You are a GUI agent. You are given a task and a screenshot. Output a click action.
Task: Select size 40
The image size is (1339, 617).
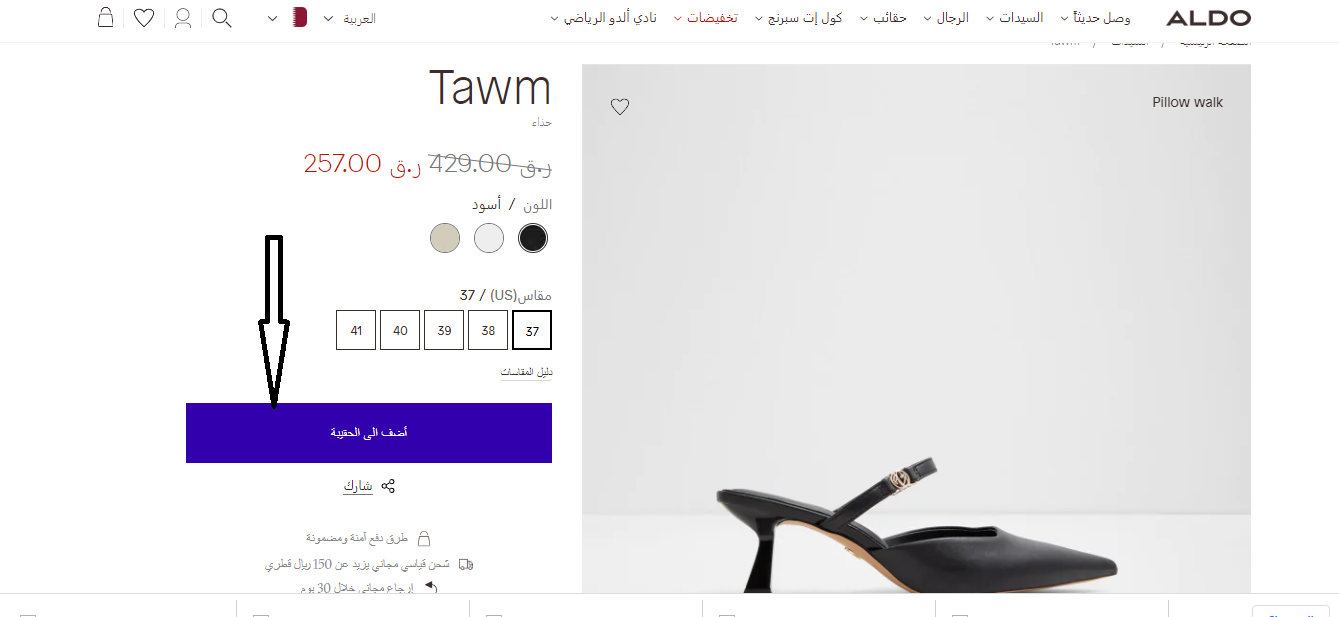coord(400,330)
